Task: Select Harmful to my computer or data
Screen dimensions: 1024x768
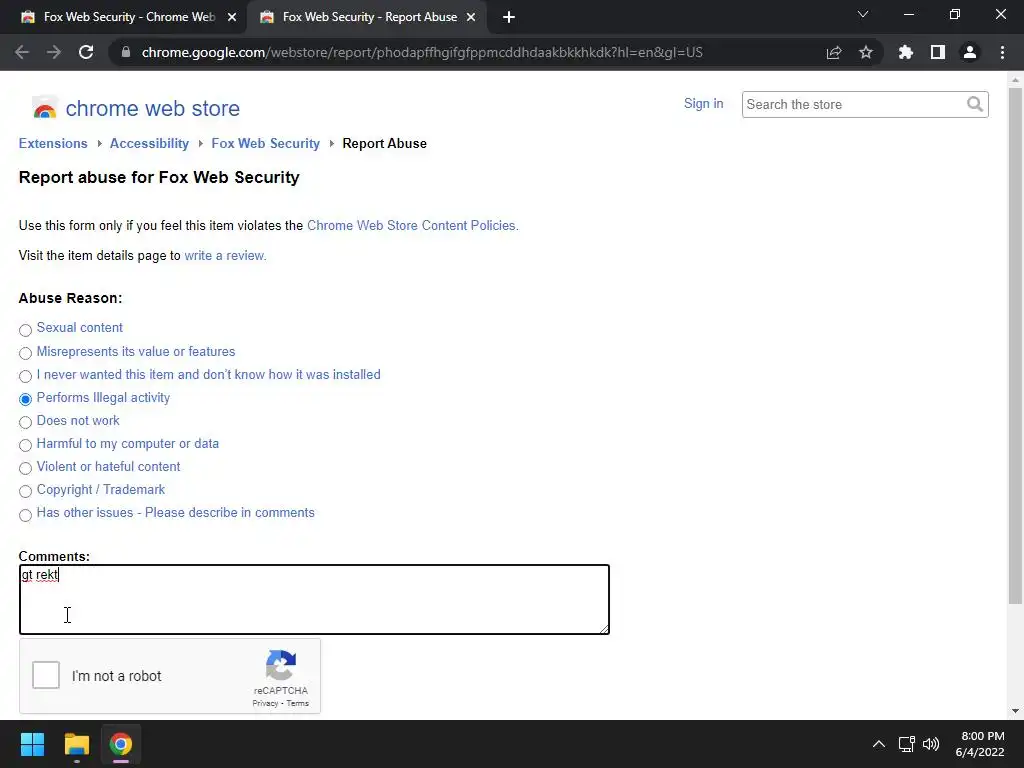Action: point(25,445)
